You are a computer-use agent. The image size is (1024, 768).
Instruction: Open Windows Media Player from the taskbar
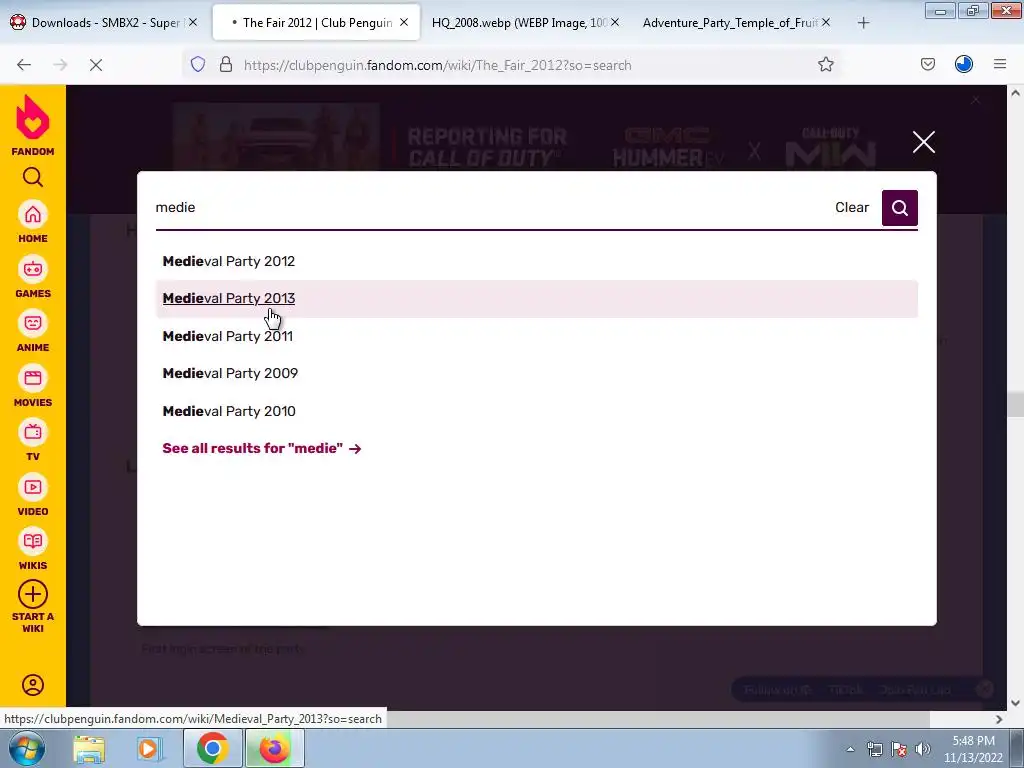[x=148, y=748]
